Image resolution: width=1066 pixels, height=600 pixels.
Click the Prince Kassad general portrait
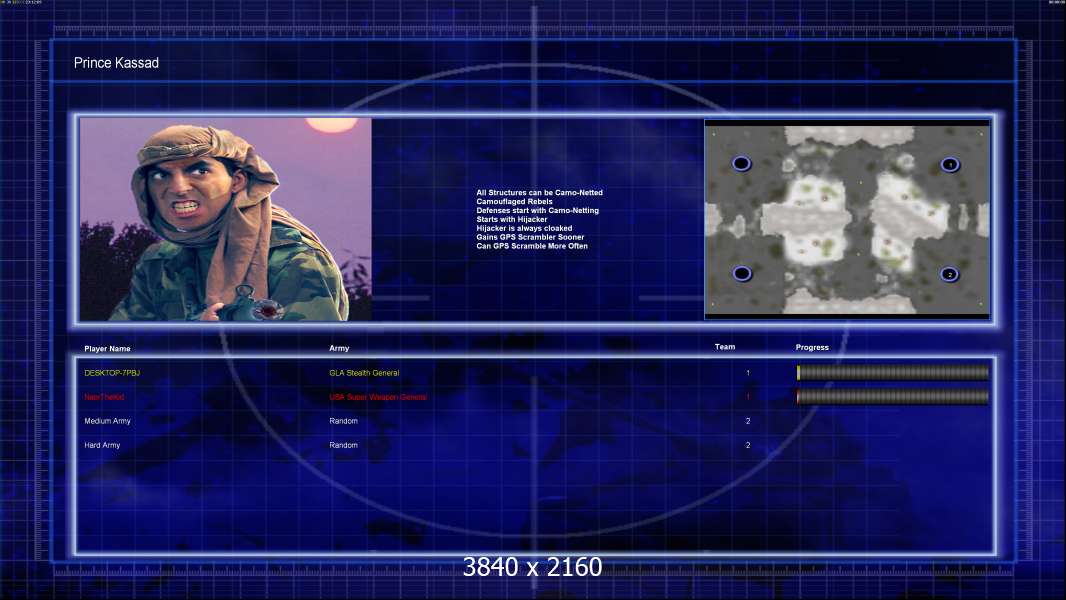[226, 219]
